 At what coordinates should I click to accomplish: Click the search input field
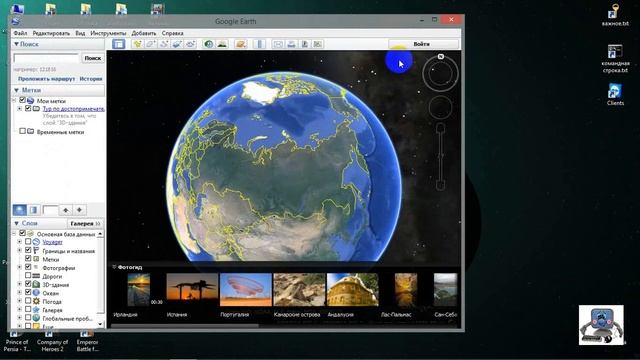[46, 58]
